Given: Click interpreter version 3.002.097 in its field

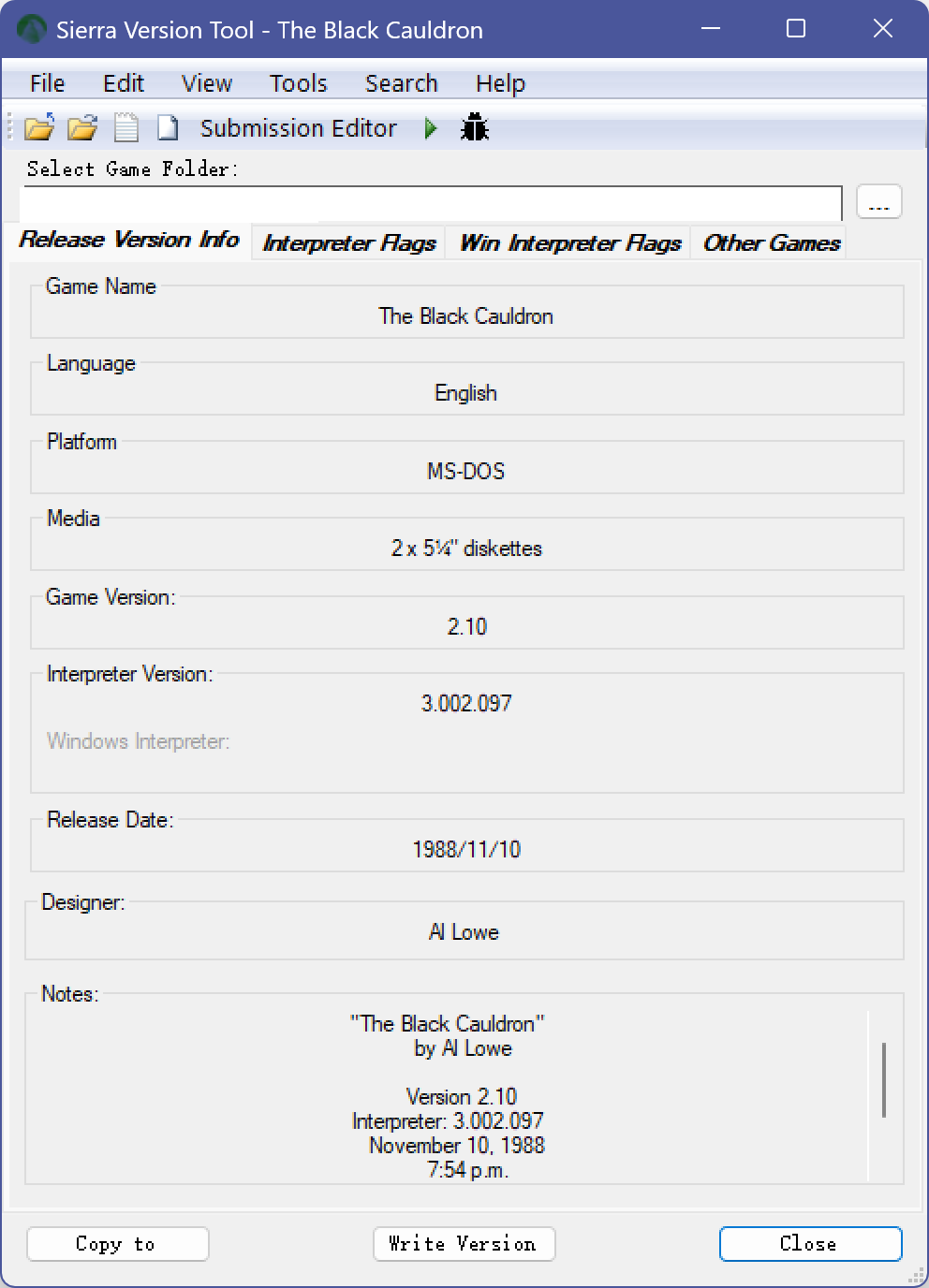Looking at the screenshot, I should pos(466,703).
